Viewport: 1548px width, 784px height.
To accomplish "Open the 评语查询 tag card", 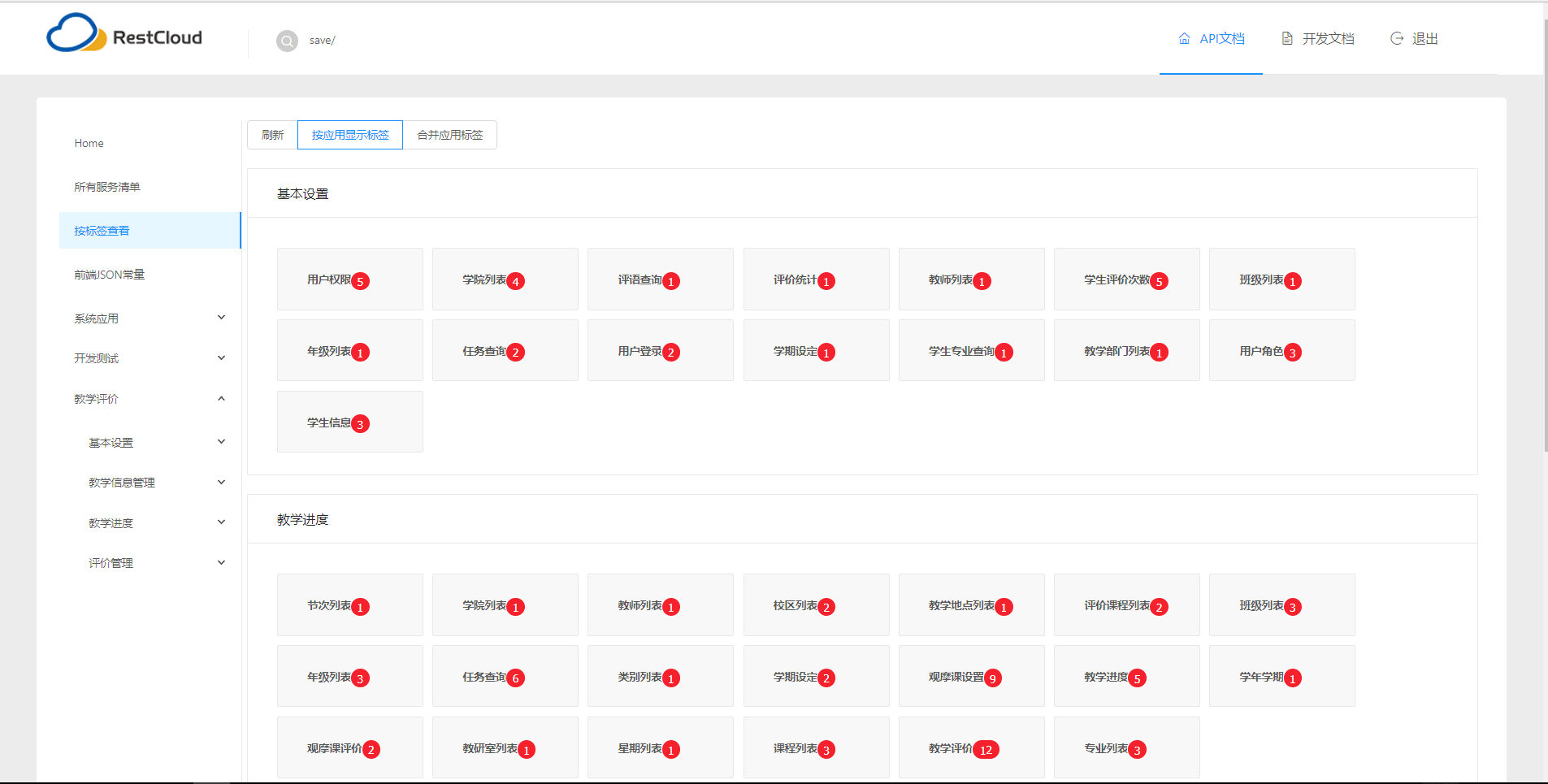I will pyautogui.click(x=661, y=279).
